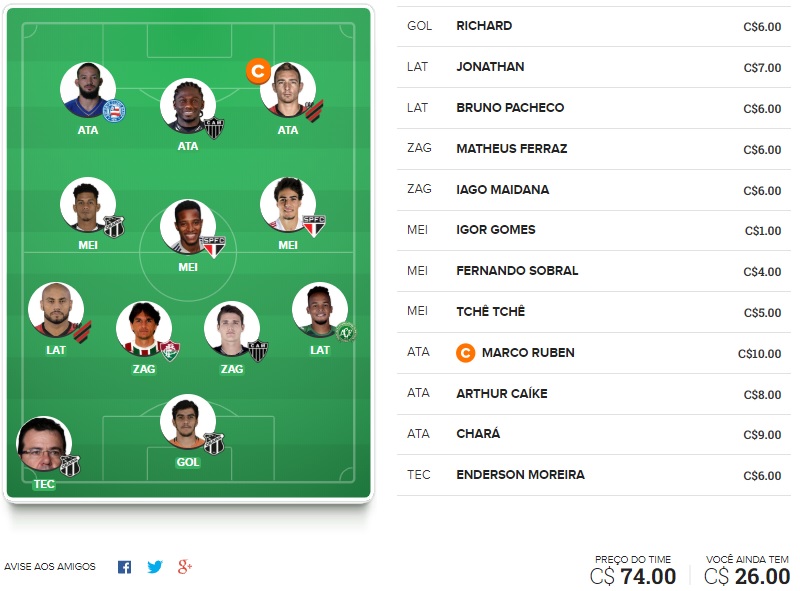Click the Google Plus share icon
Image resolution: width=800 pixels, height=591 pixels.
[184, 567]
